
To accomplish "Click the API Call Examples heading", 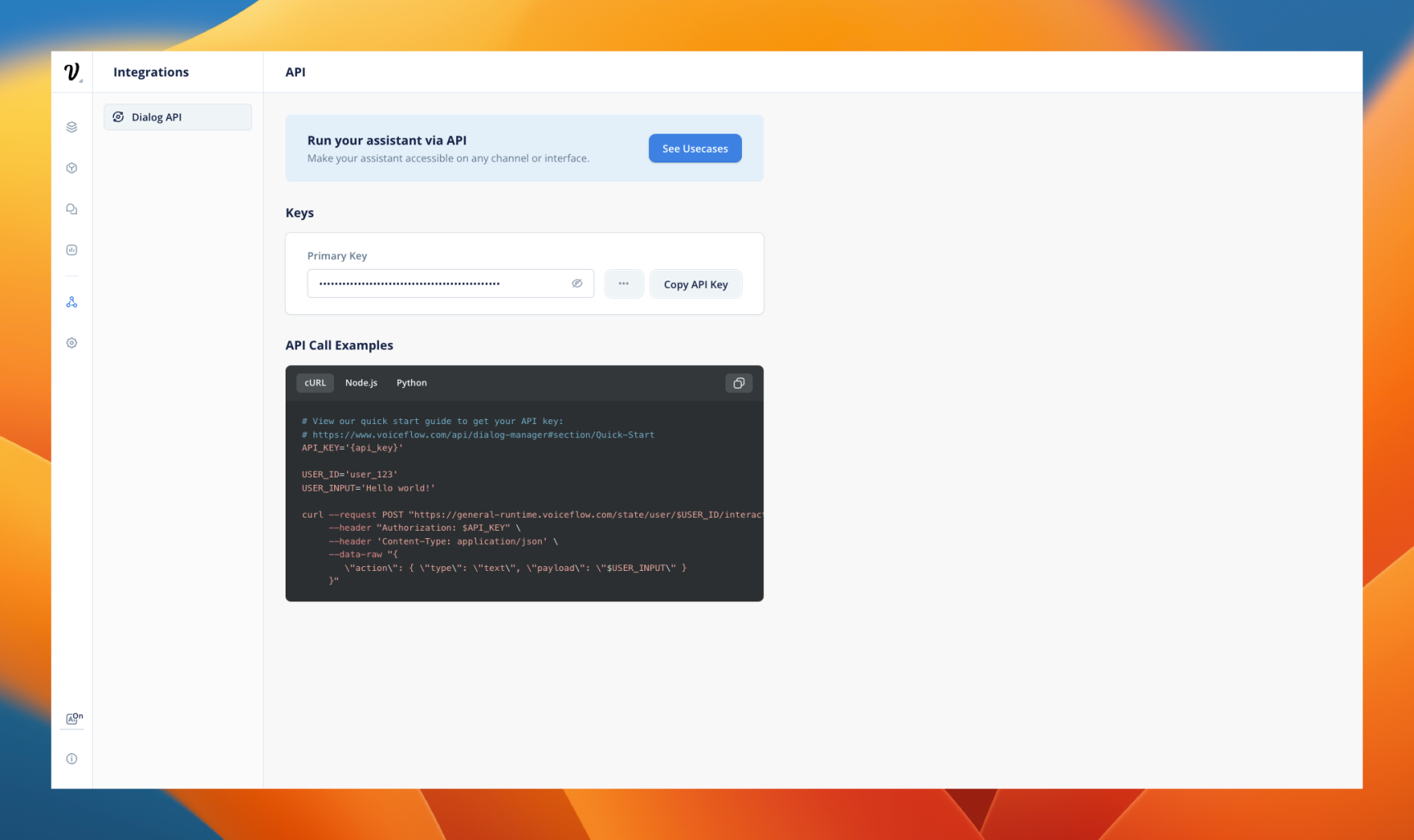I will 339,345.
